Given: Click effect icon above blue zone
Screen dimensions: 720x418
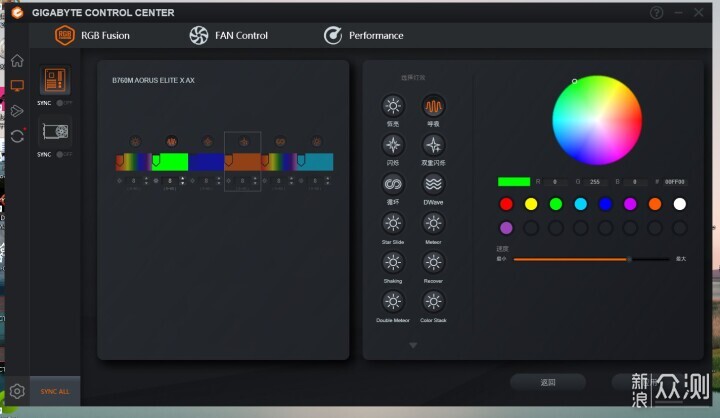Looking at the screenshot, I should [208, 142].
